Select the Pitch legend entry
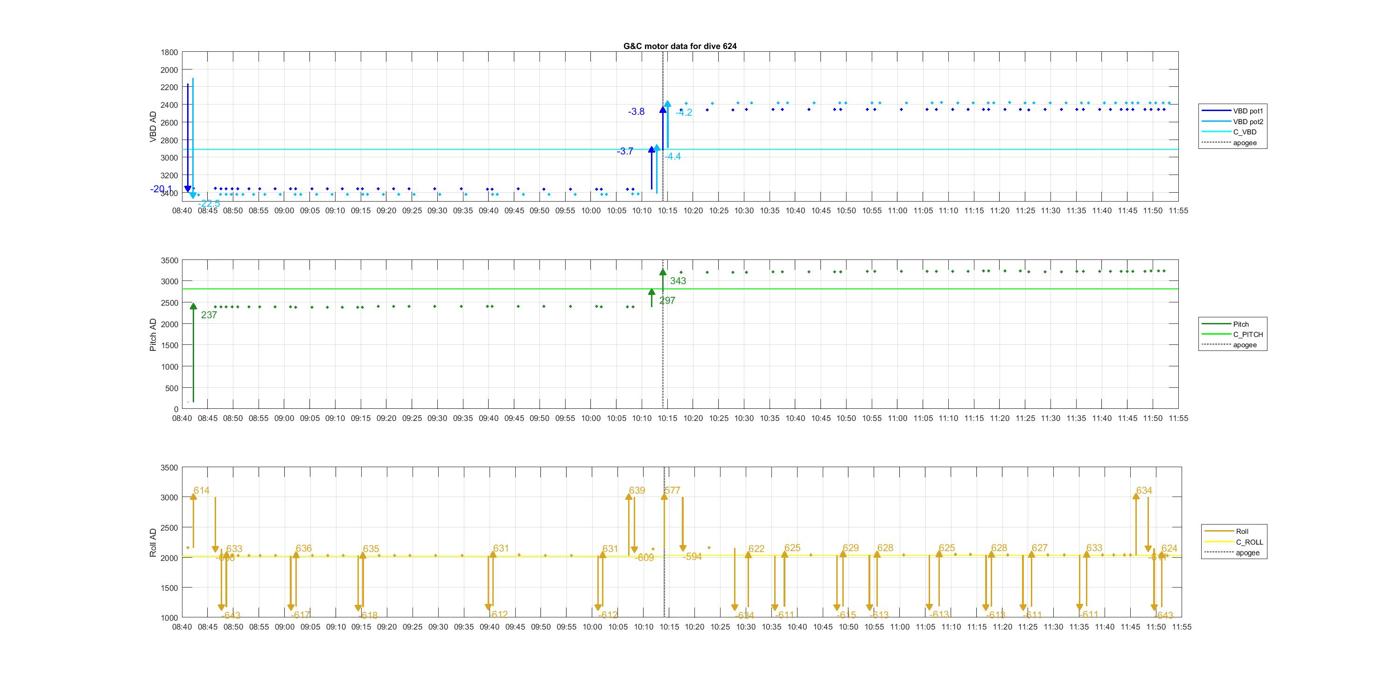This screenshot has width=1400, height=693. pos(1227,324)
